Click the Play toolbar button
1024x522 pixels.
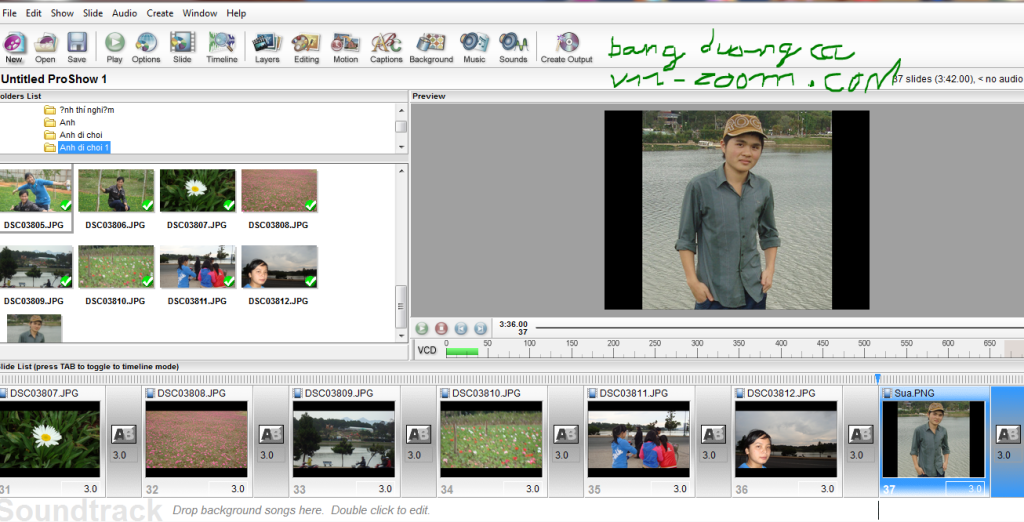click(x=114, y=45)
